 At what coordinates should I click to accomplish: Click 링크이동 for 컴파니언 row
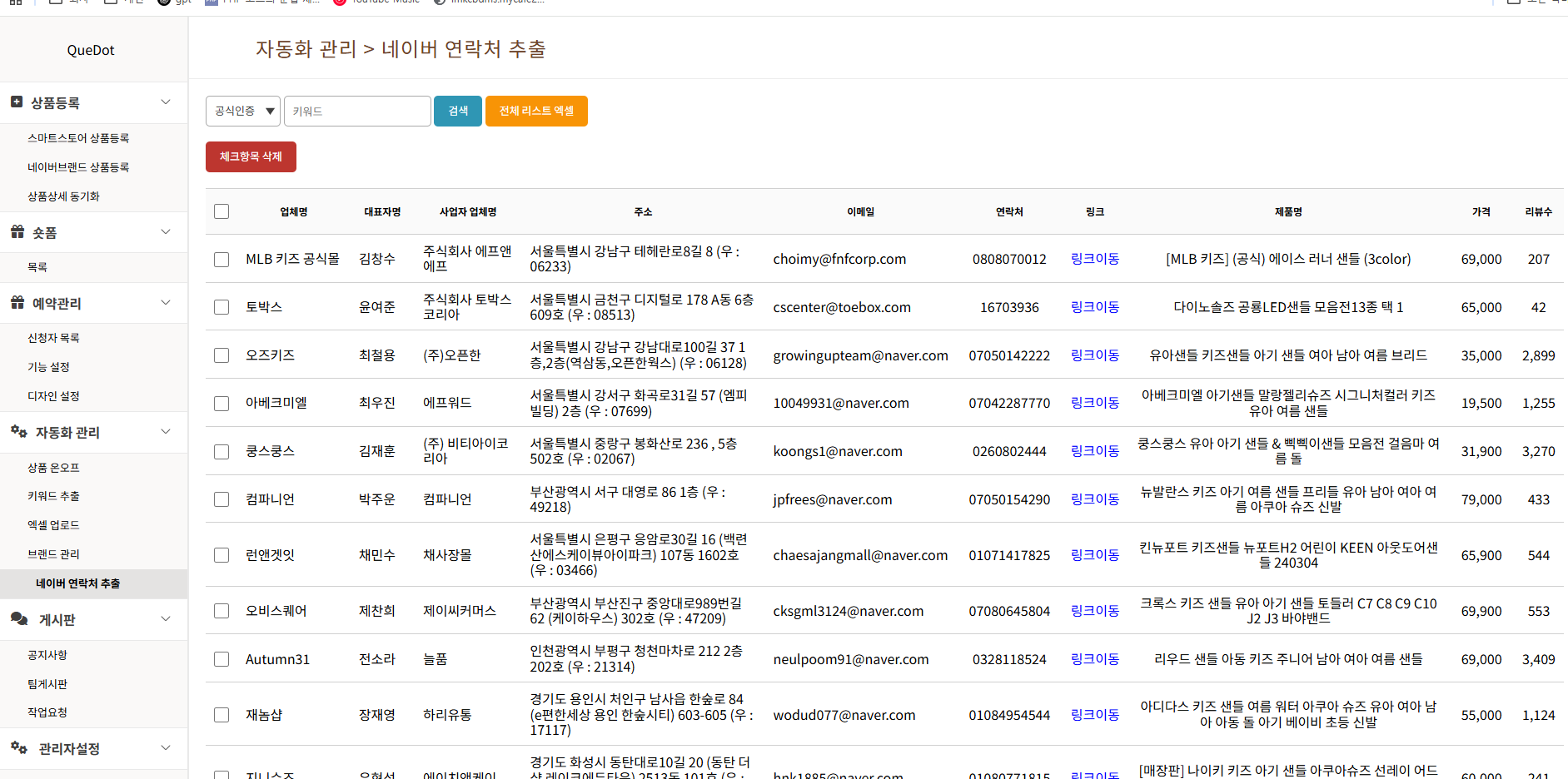click(1095, 499)
